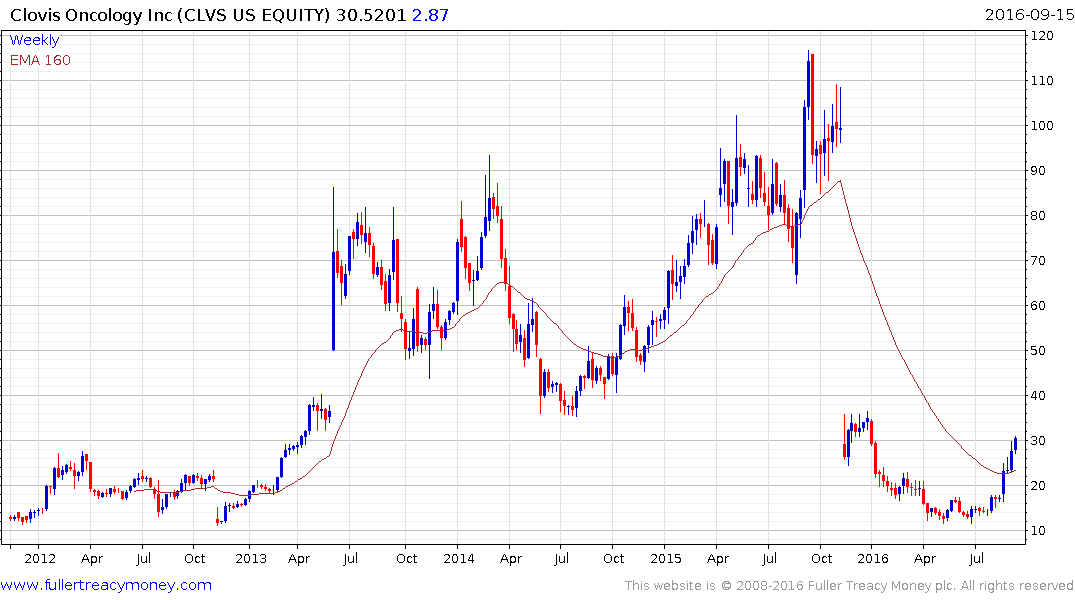Click the 10 price axis label
1075x600 pixels.
click(1039, 531)
